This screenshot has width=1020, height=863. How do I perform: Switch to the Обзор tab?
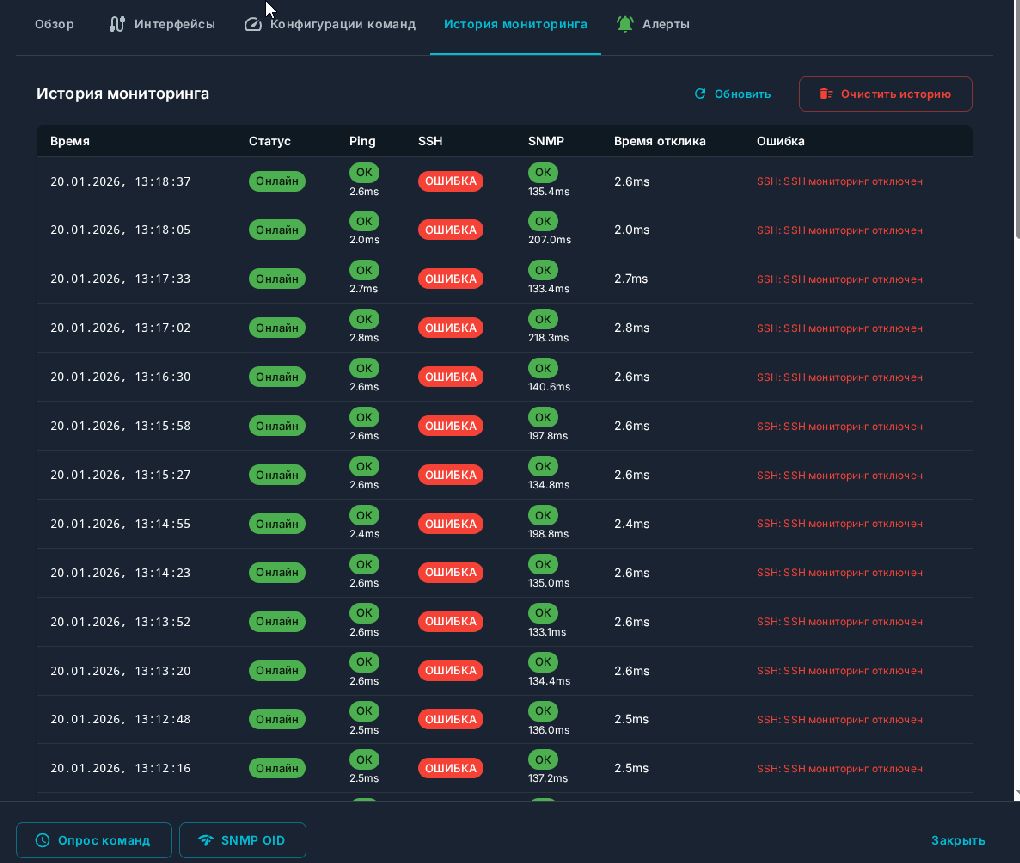point(54,24)
